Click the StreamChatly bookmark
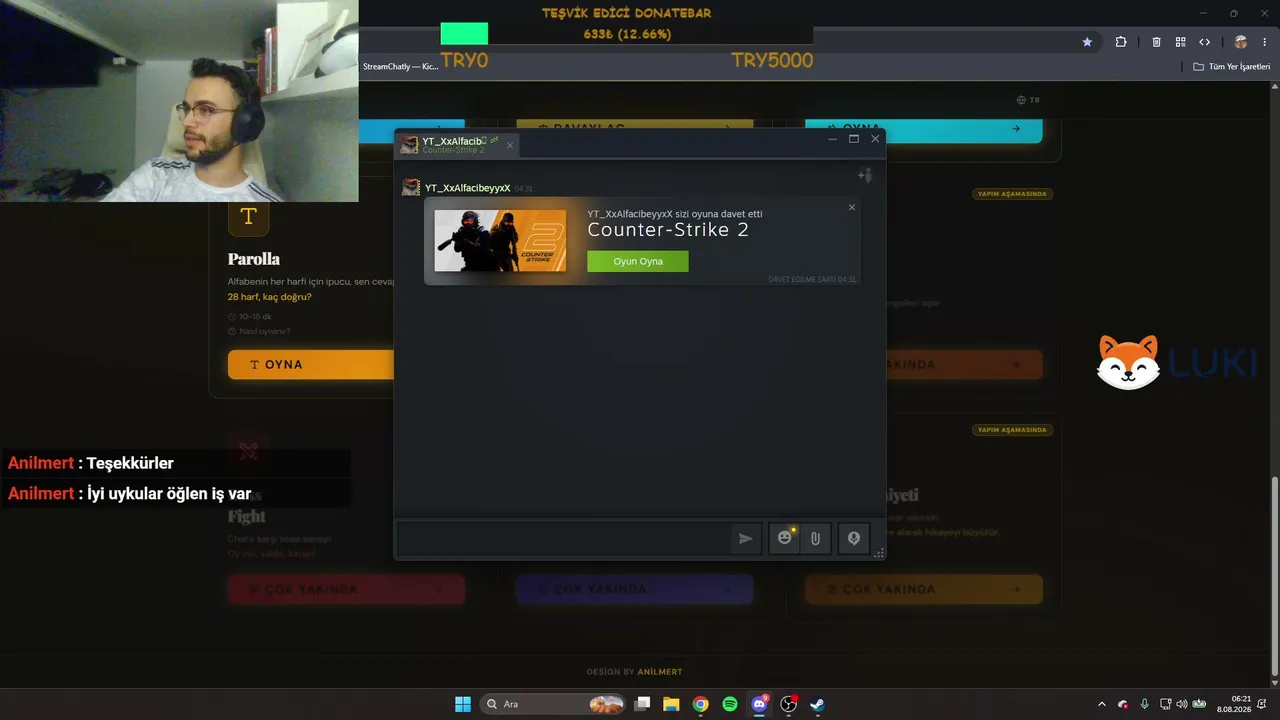The image size is (1280, 720). tap(400, 67)
